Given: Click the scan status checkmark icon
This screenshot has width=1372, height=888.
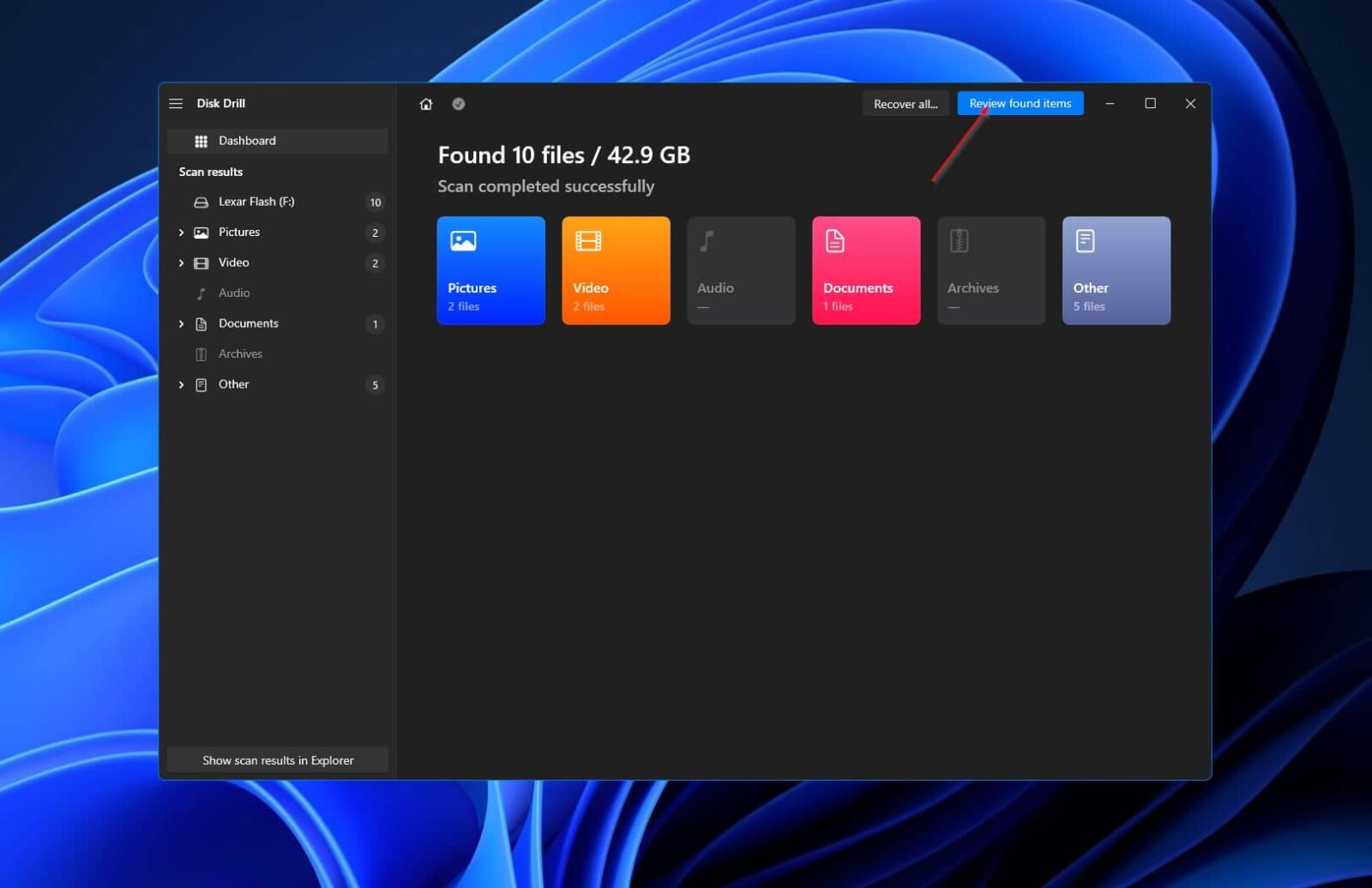Looking at the screenshot, I should pos(459,104).
